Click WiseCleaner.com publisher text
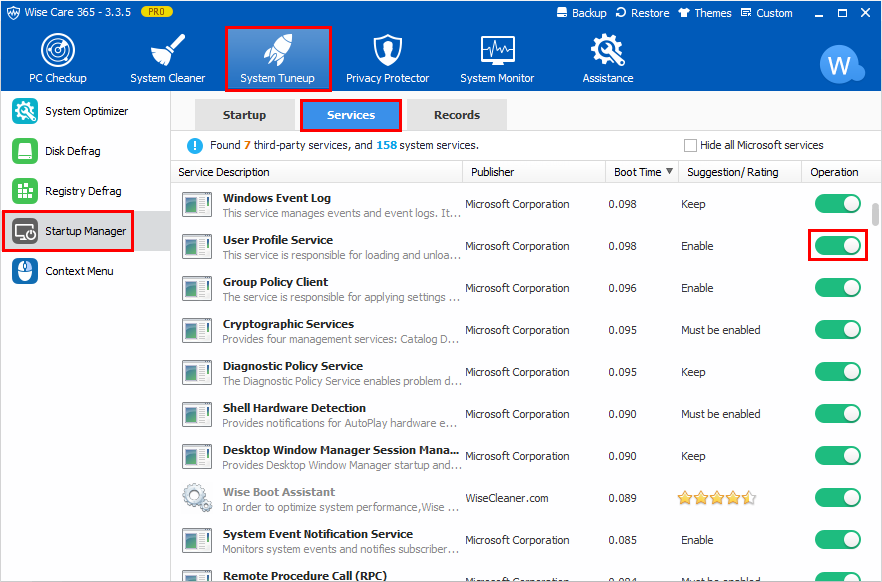The width and height of the screenshot is (882, 582). click(507, 498)
